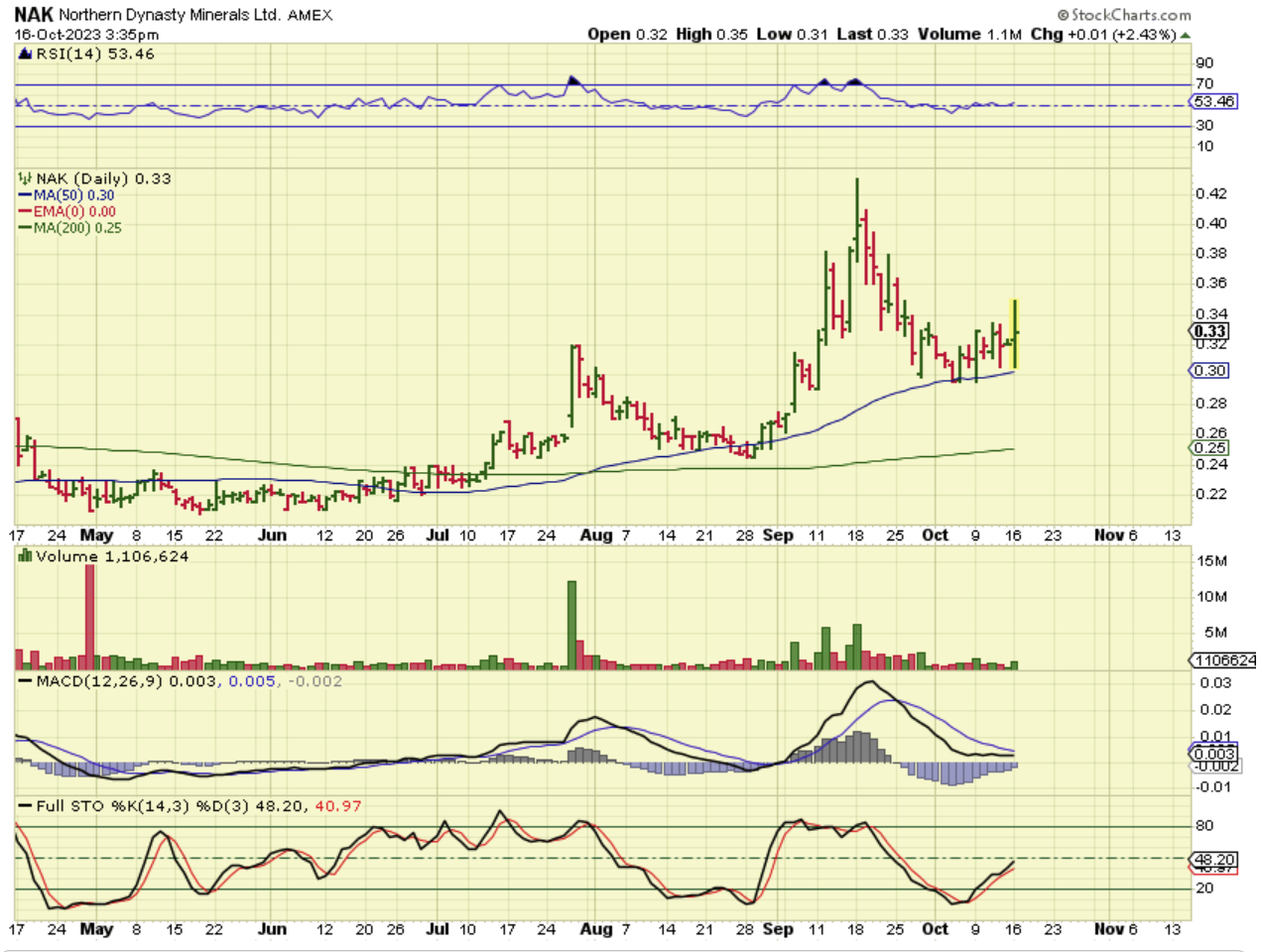Screen dimensions: 1262x952
Task: Click the tall green volume bar before Aug
Action: click(x=571, y=625)
